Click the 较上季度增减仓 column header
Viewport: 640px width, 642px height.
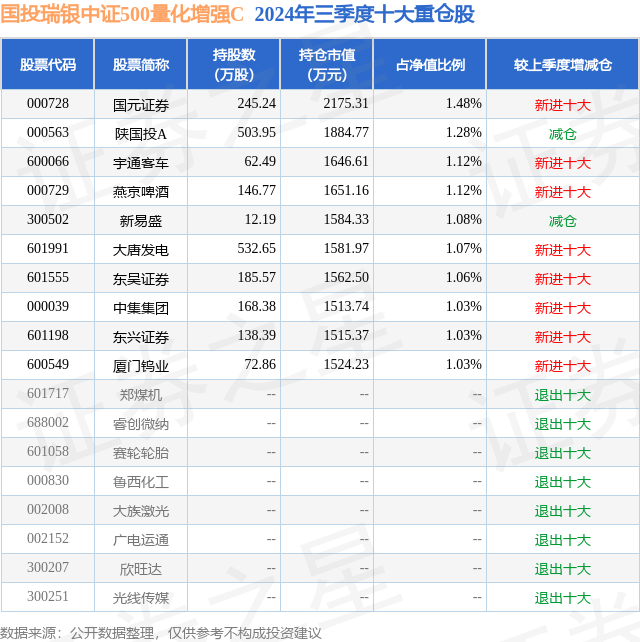[563, 65]
